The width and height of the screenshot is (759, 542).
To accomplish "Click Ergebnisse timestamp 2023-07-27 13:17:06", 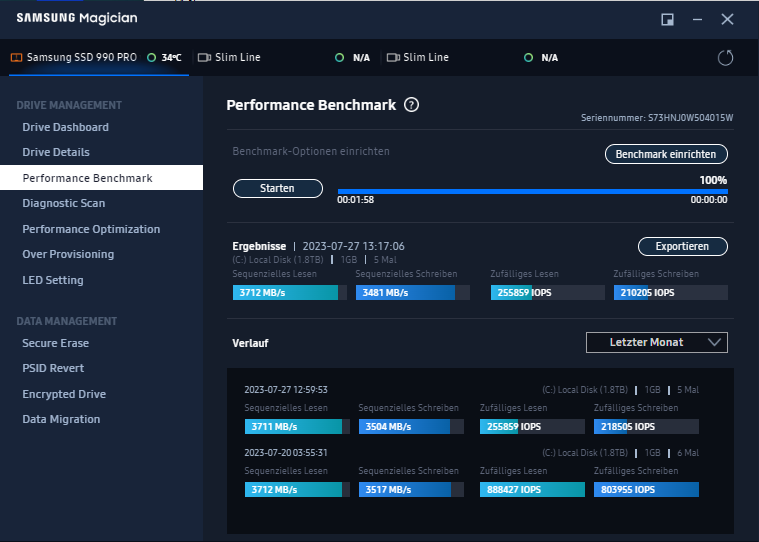I will coord(353,246).
